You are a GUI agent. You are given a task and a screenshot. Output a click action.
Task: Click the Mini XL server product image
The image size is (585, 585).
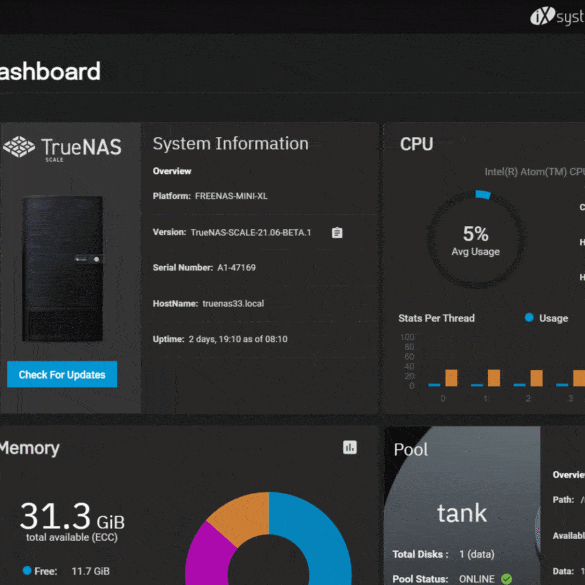[x=62, y=269]
